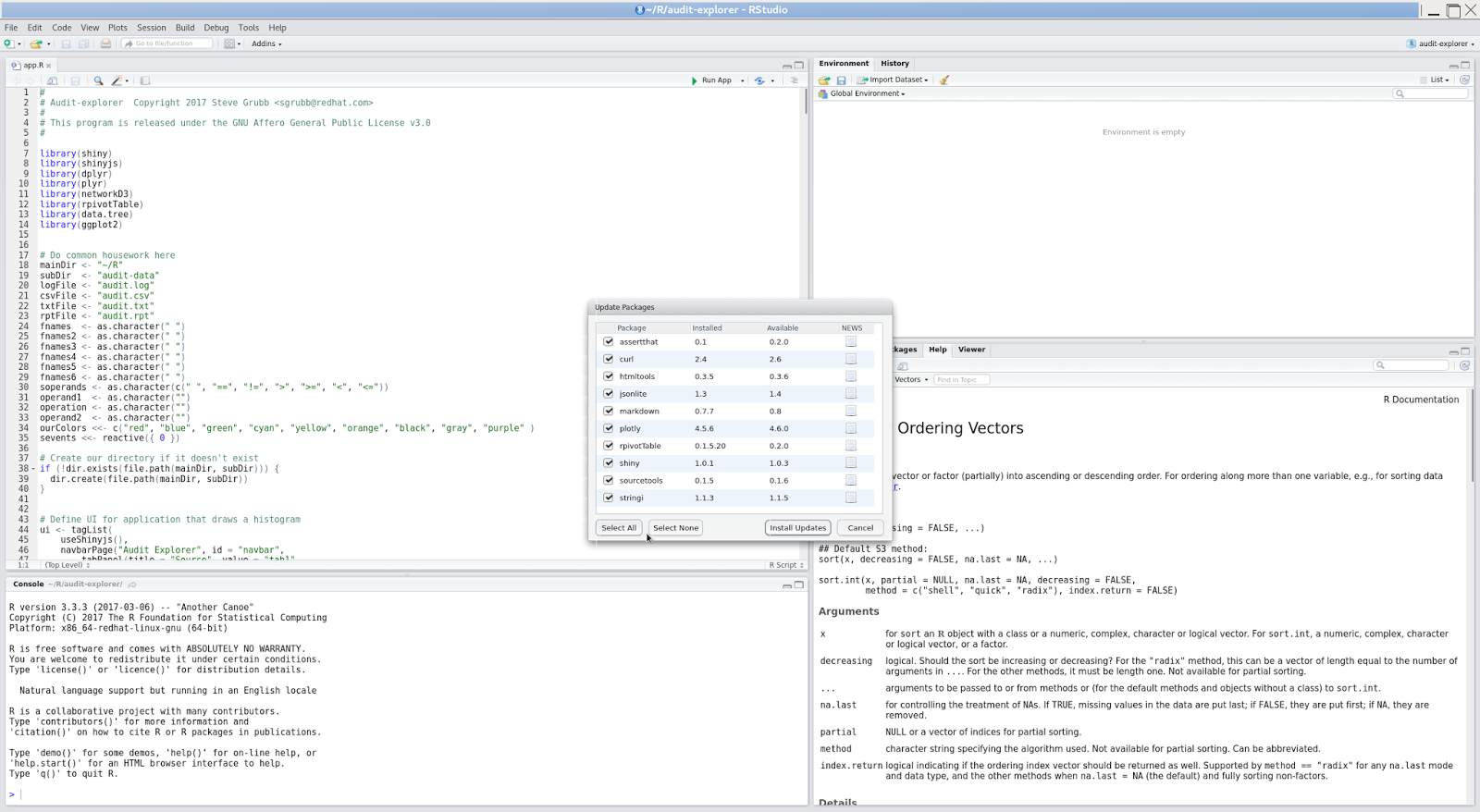This screenshot has width=1480, height=812.
Task: Click the Select All button in Update Packages
Action: [619, 528]
